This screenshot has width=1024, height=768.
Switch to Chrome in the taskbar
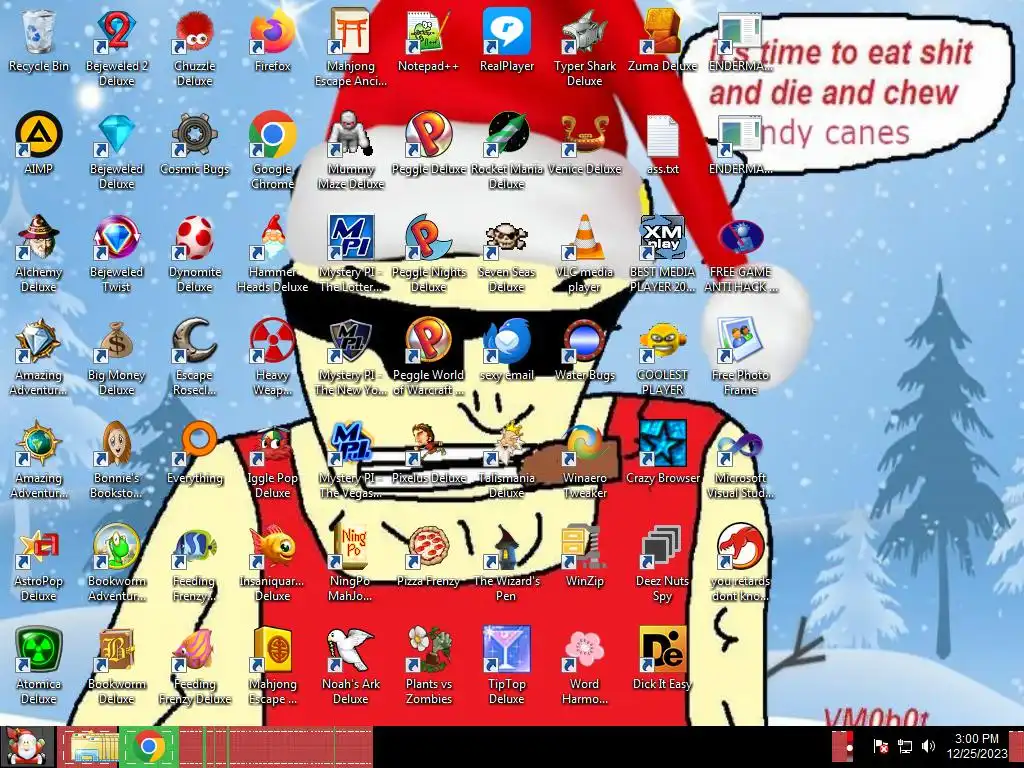point(150,746)
